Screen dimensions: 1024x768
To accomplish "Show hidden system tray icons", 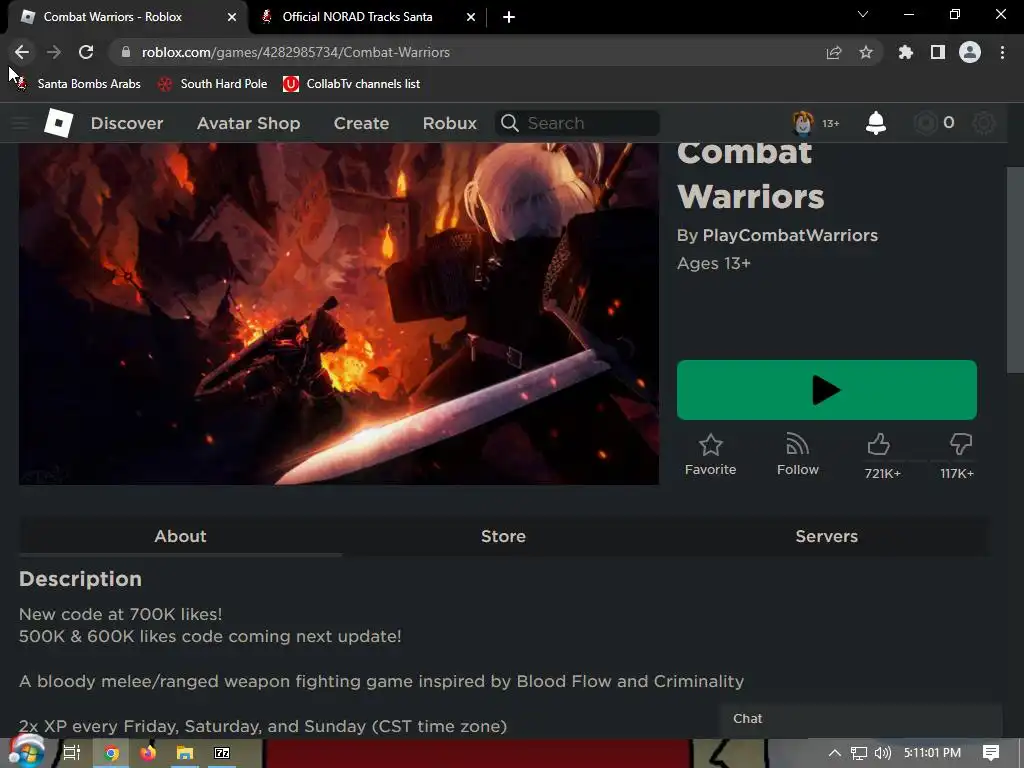I will (834, 753).
